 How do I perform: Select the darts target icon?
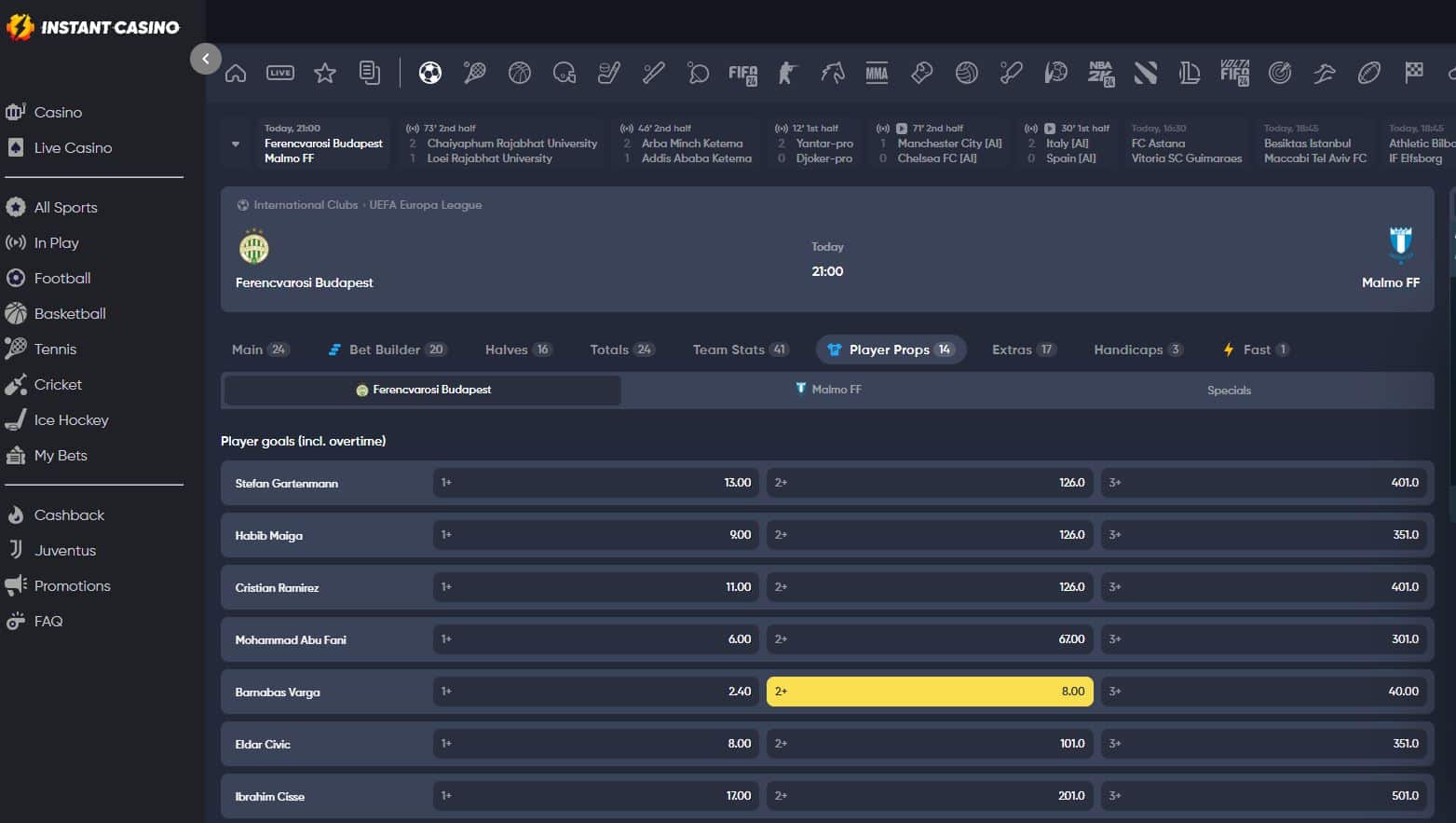point(1280,73)
